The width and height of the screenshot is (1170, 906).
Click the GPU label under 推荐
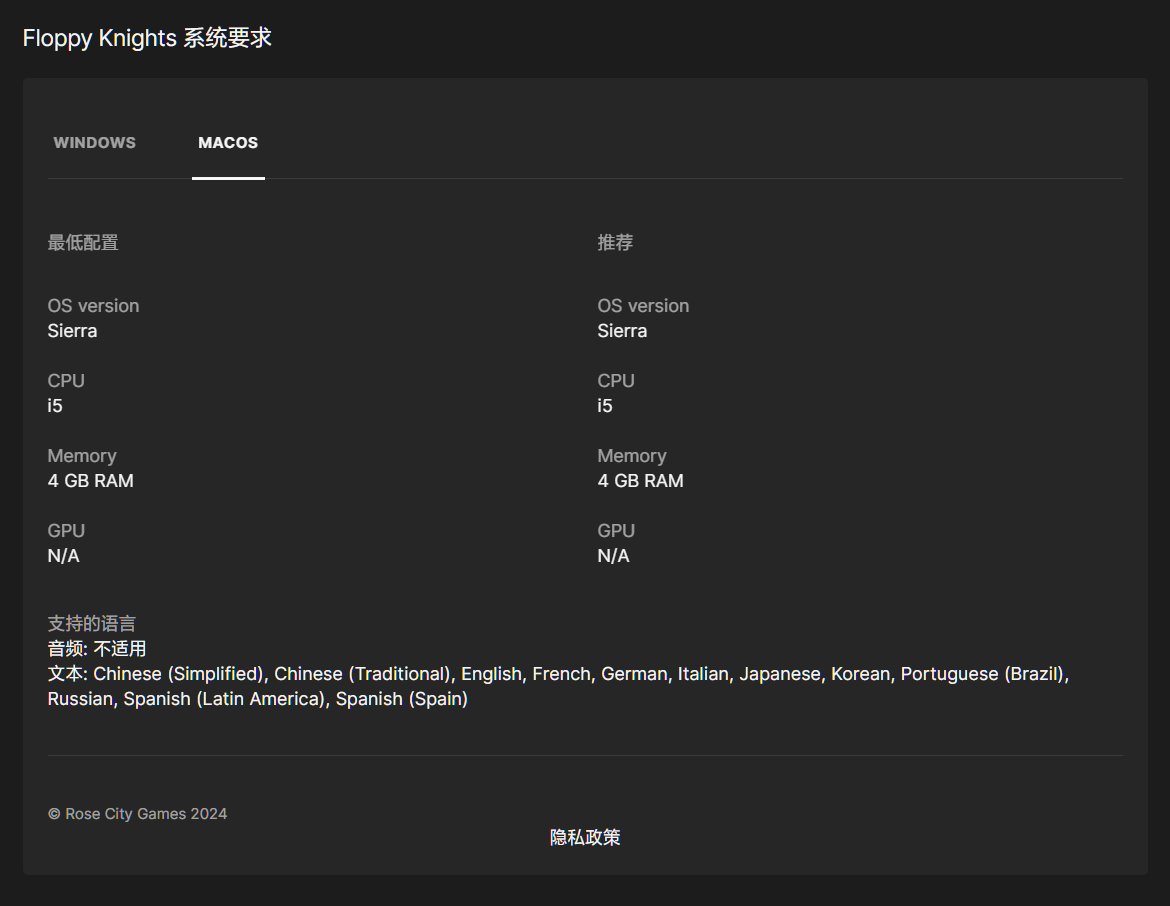[x=616, y=531]
